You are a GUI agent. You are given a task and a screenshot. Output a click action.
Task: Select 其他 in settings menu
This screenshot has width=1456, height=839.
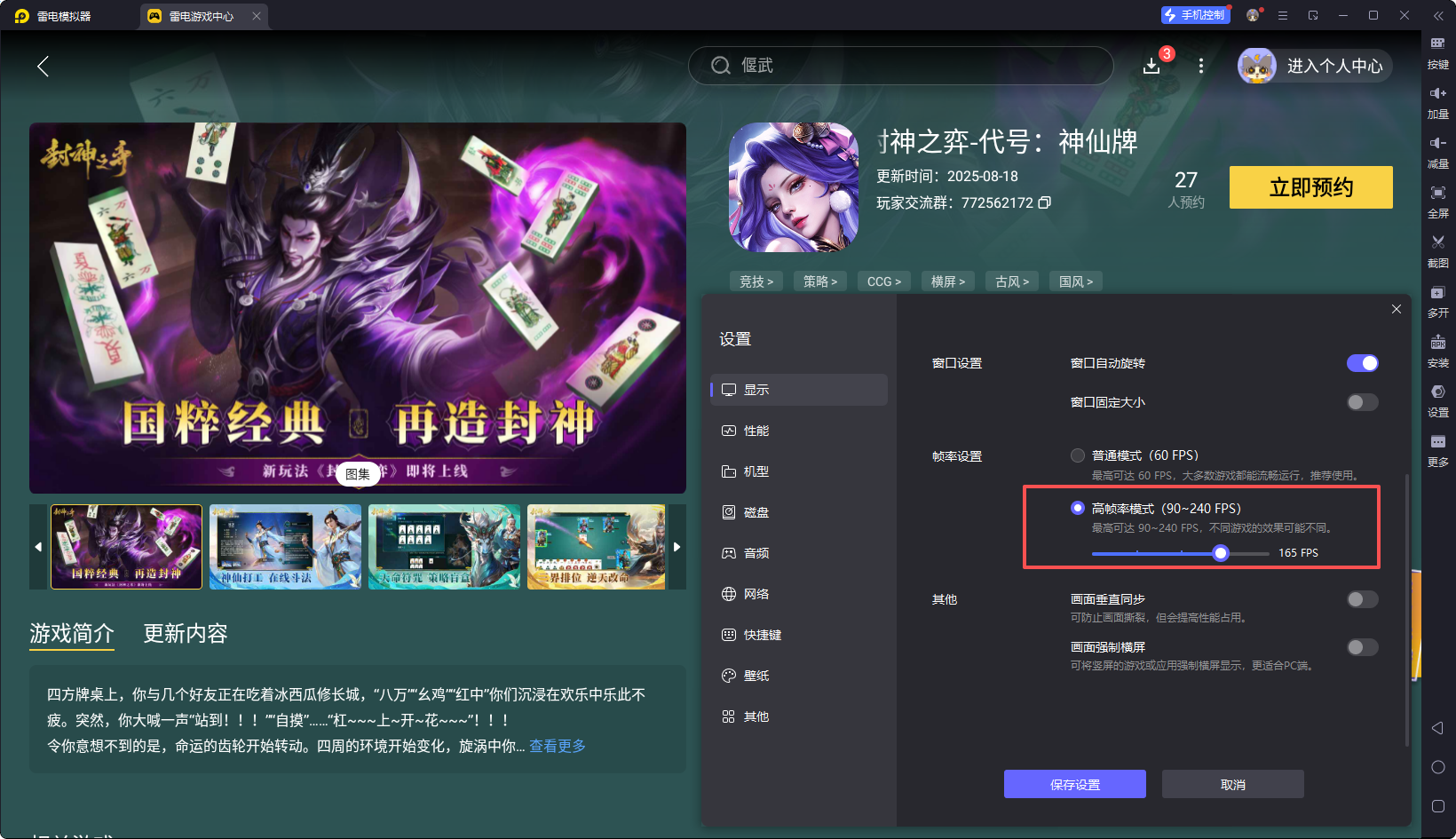799,716
